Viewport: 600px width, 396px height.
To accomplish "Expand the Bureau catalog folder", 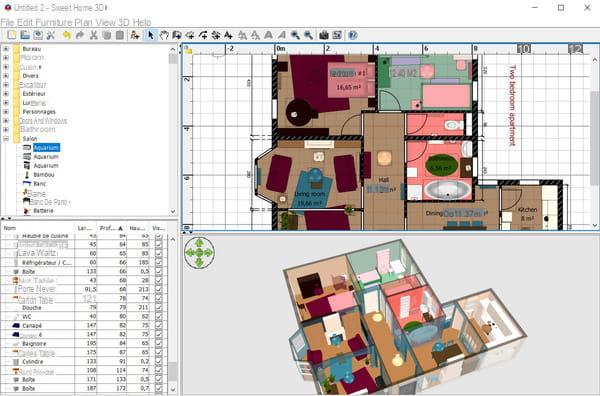I will (6, 49).
